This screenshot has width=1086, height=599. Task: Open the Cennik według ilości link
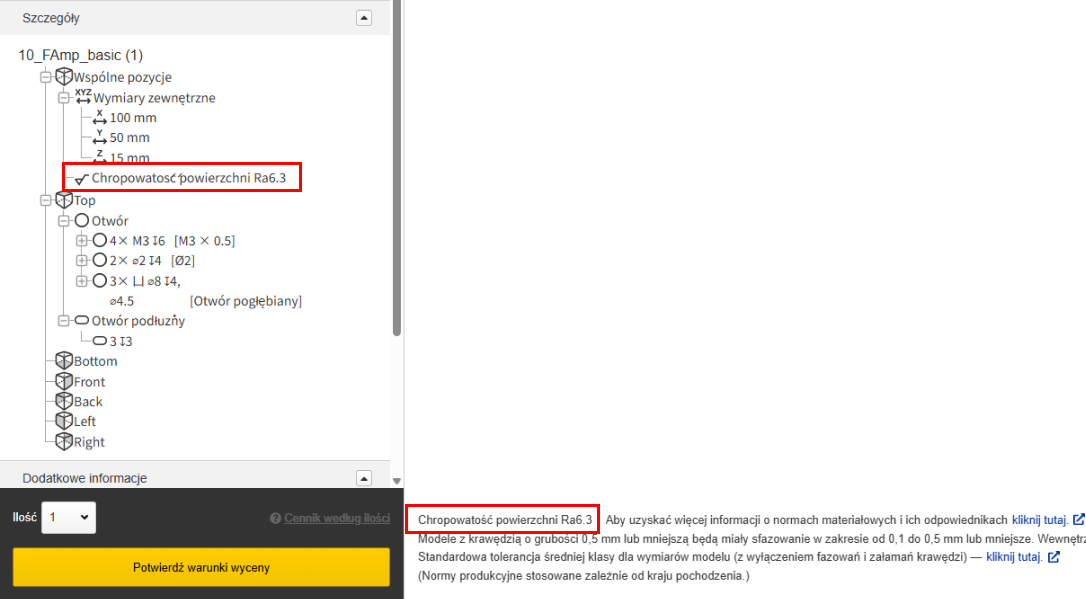click(x=337, y=519)
